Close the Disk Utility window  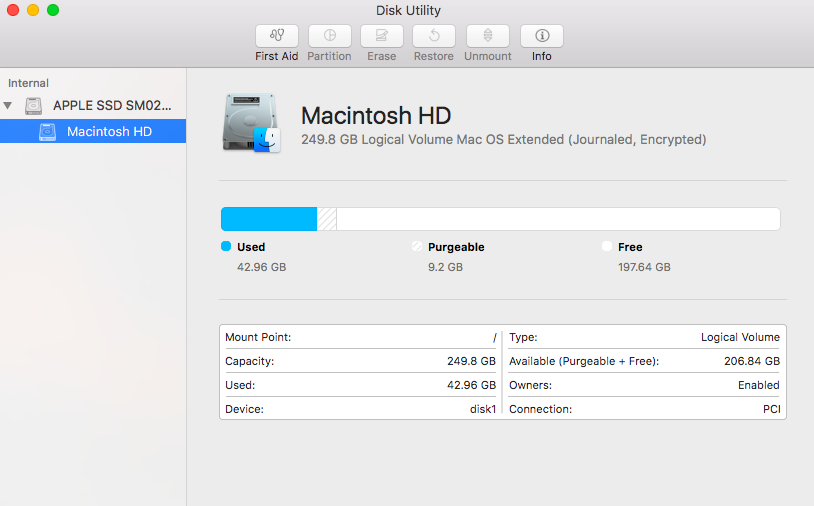coord(13,10)
